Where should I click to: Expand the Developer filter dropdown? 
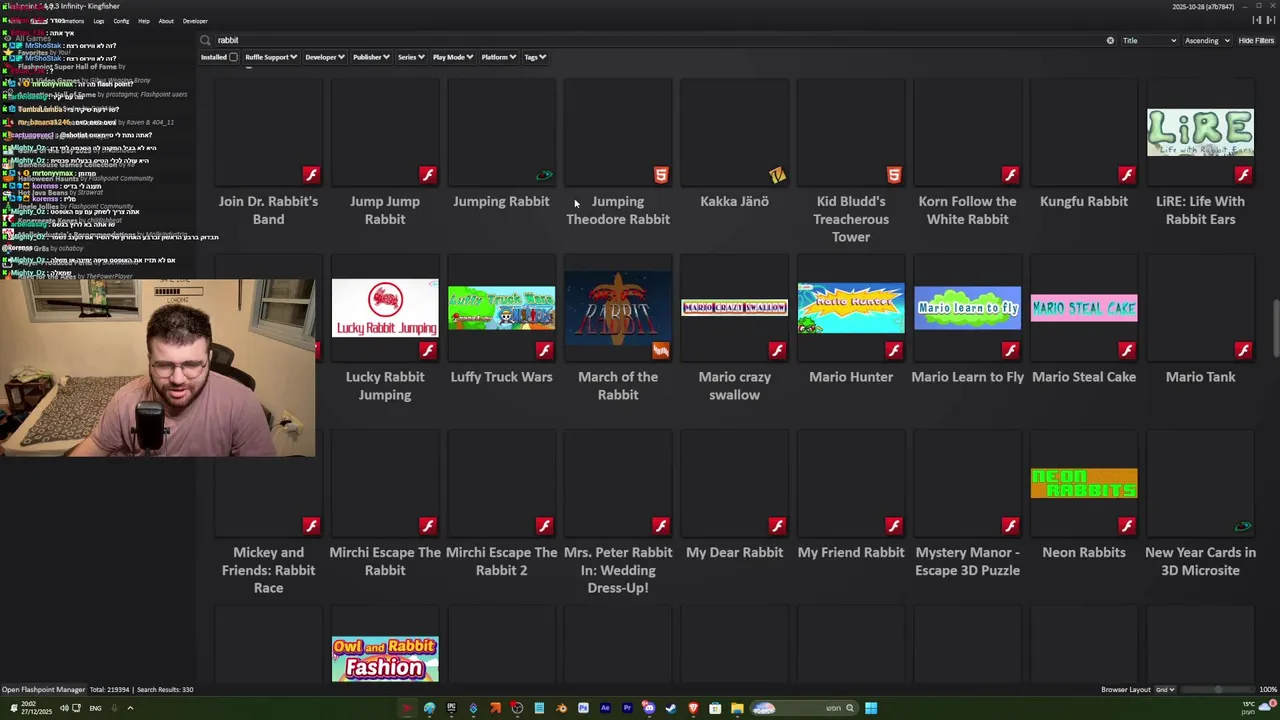(x=325, y=57)
